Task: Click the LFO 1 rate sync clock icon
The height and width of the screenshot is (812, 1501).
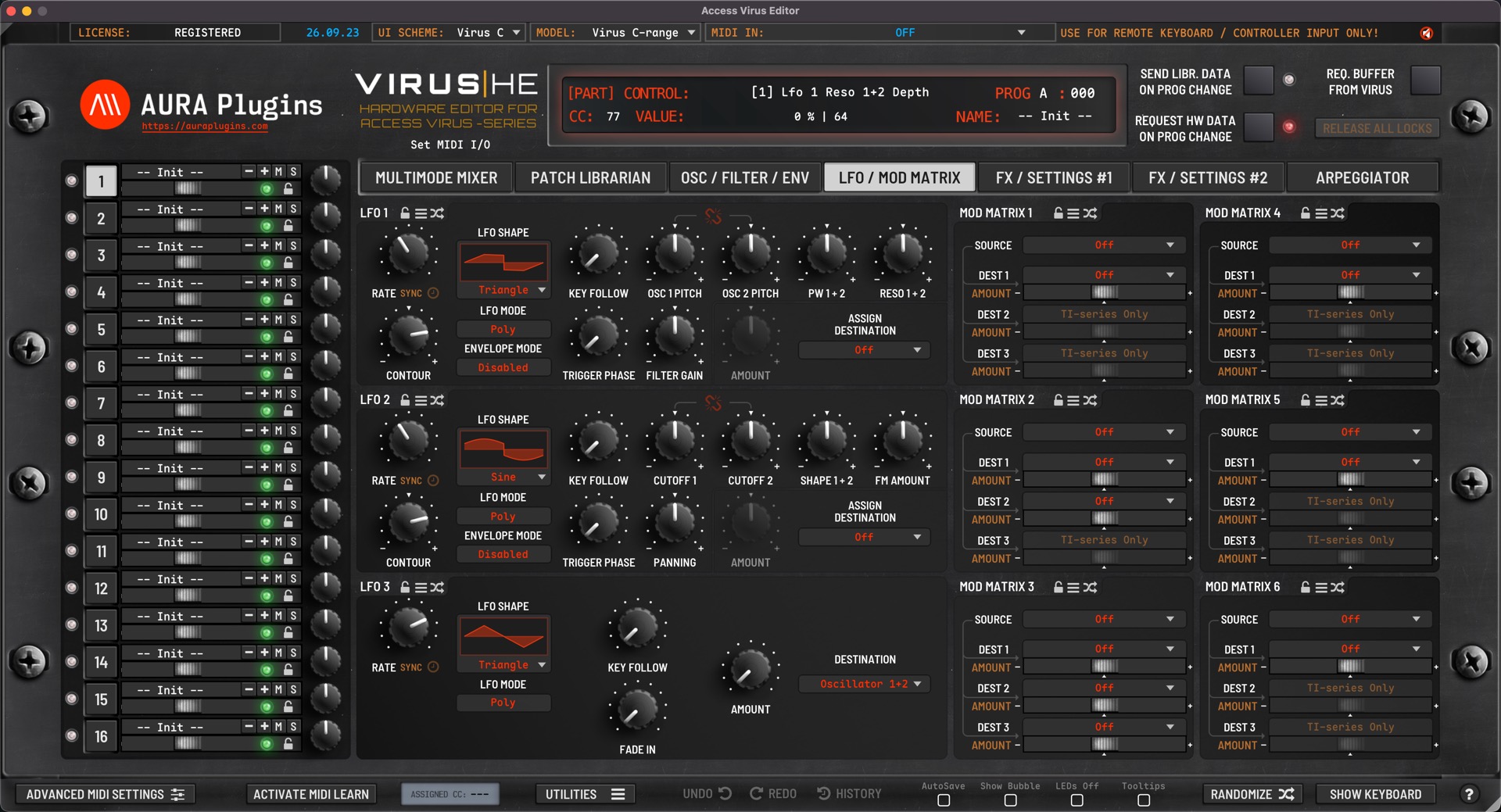Action: point(433,293)
